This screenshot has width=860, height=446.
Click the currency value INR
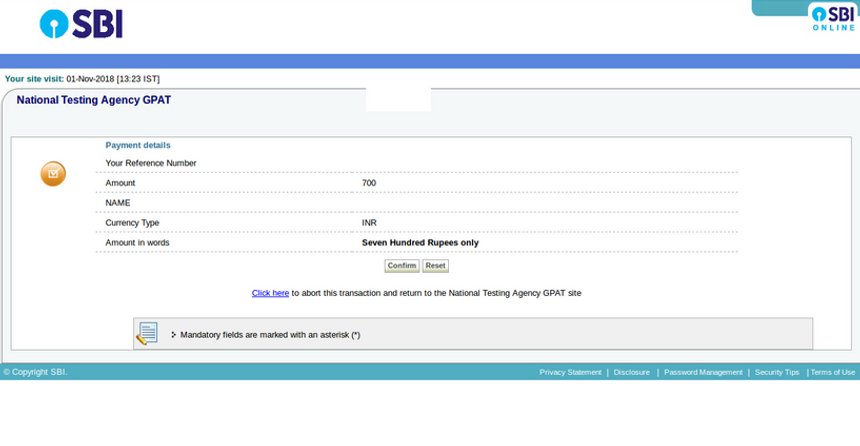pos(369,223)
